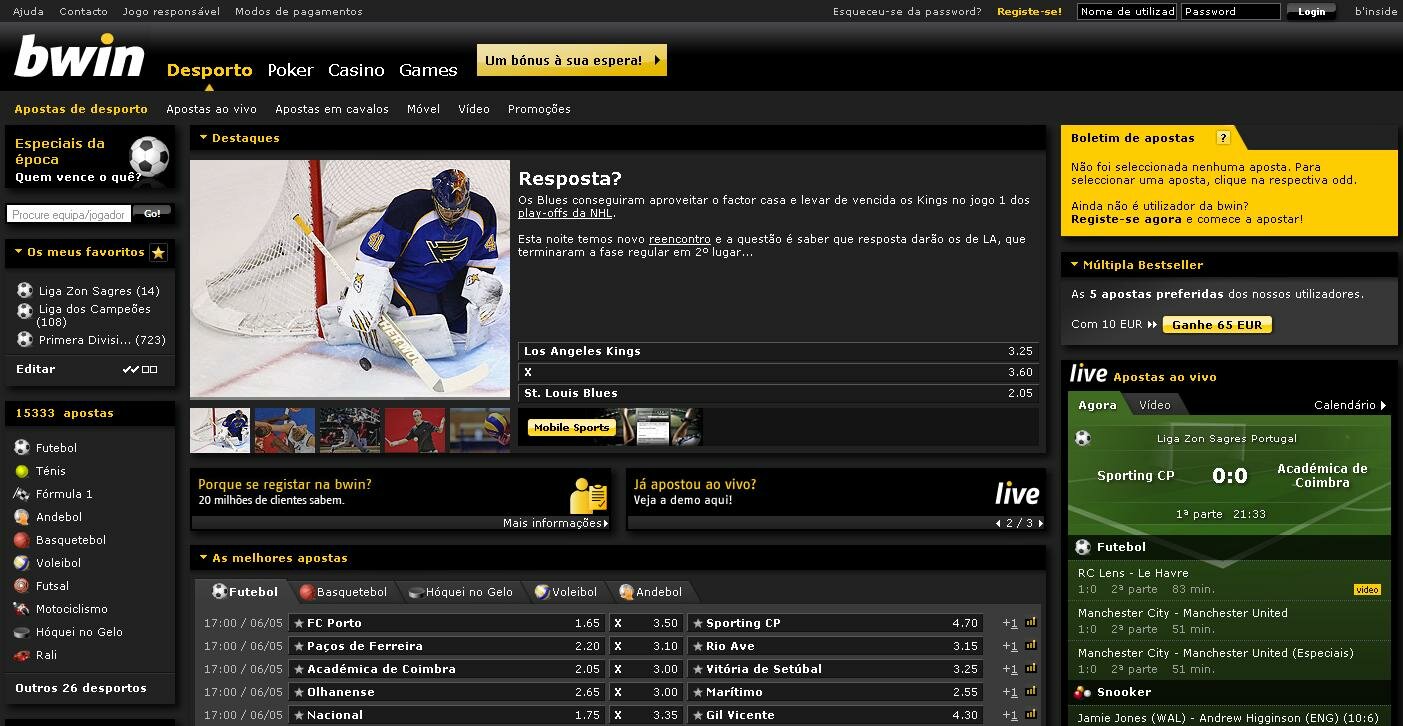Open Fórmula 1 sport category
The width and height of the screenshot is (1403, 726).
pyautogui.click(x=64, y=494)
